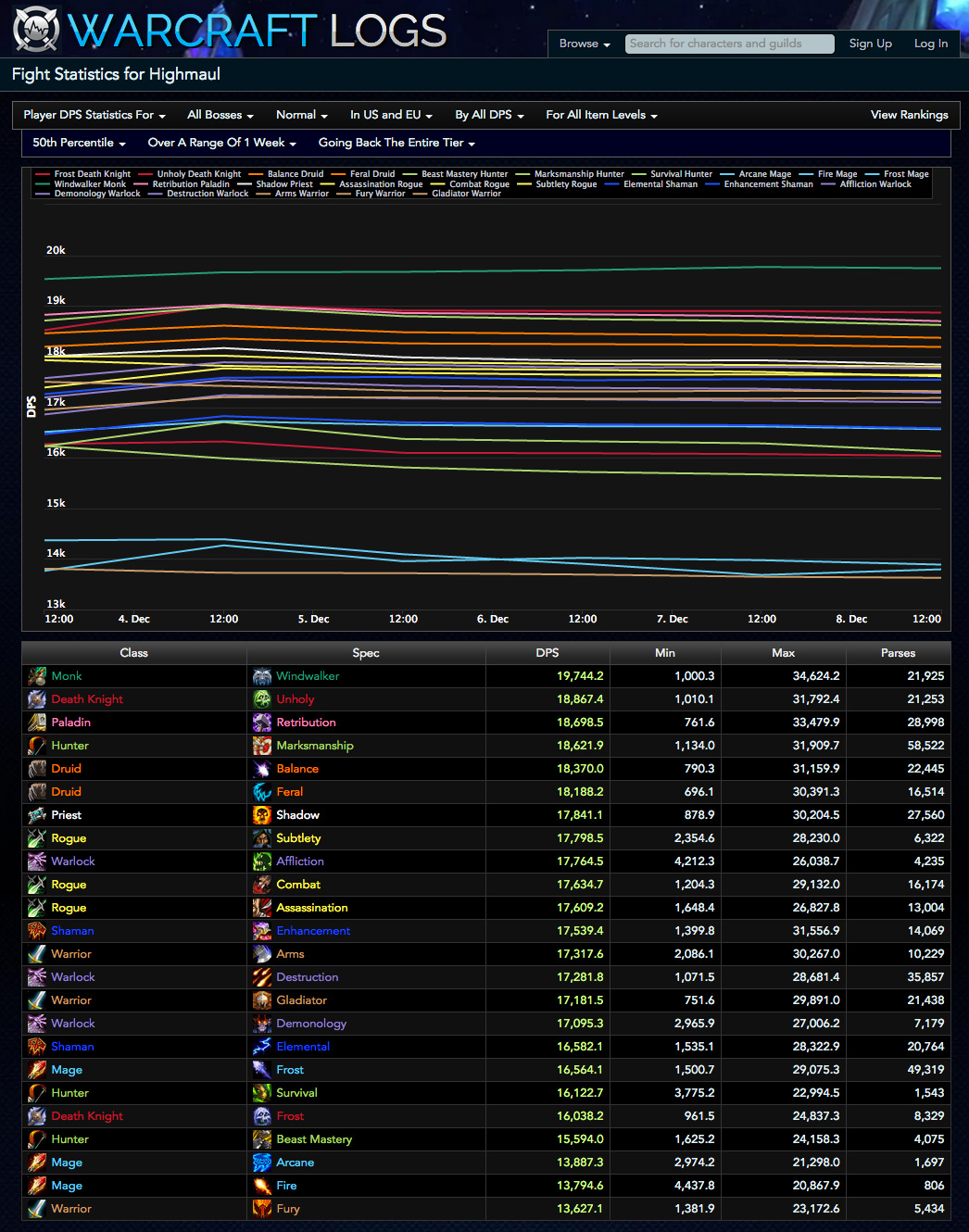
Task: Click the Priest class icon
Action: point(37,815)
